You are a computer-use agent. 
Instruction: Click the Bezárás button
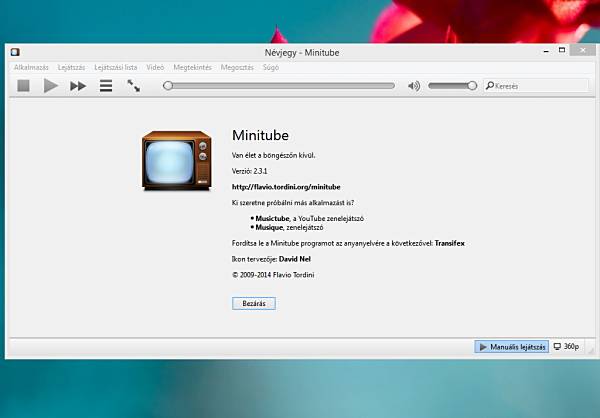pos(254,304)
